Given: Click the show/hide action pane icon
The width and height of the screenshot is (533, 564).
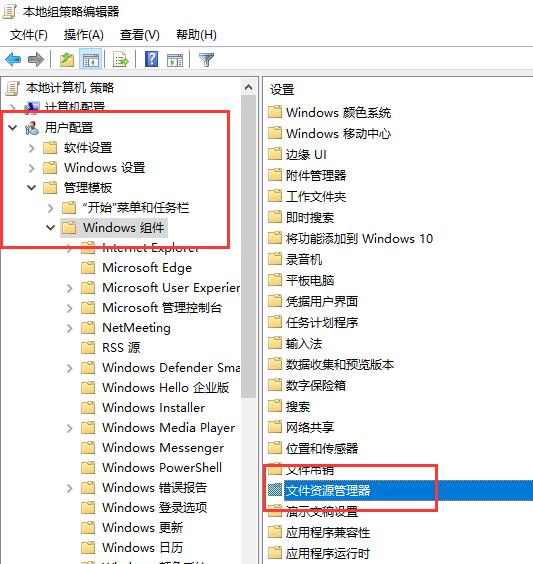Looking at the screenshot, I should point(175,60).
